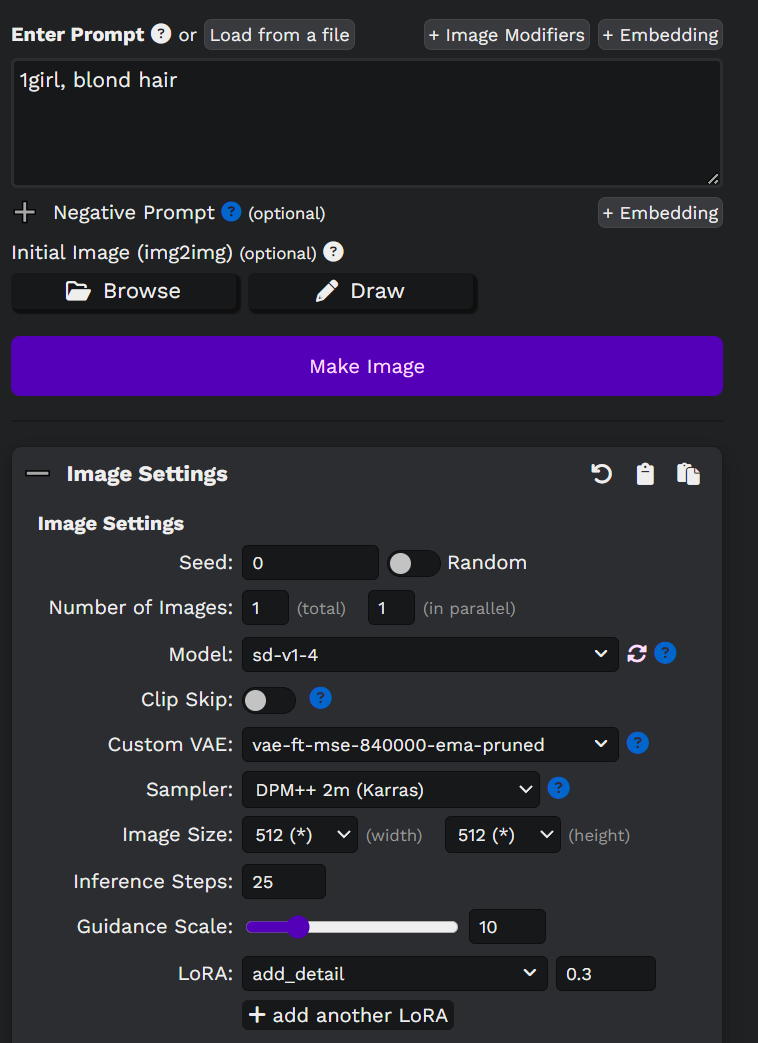Expand the Negative Prompt section

click(24, 212)
